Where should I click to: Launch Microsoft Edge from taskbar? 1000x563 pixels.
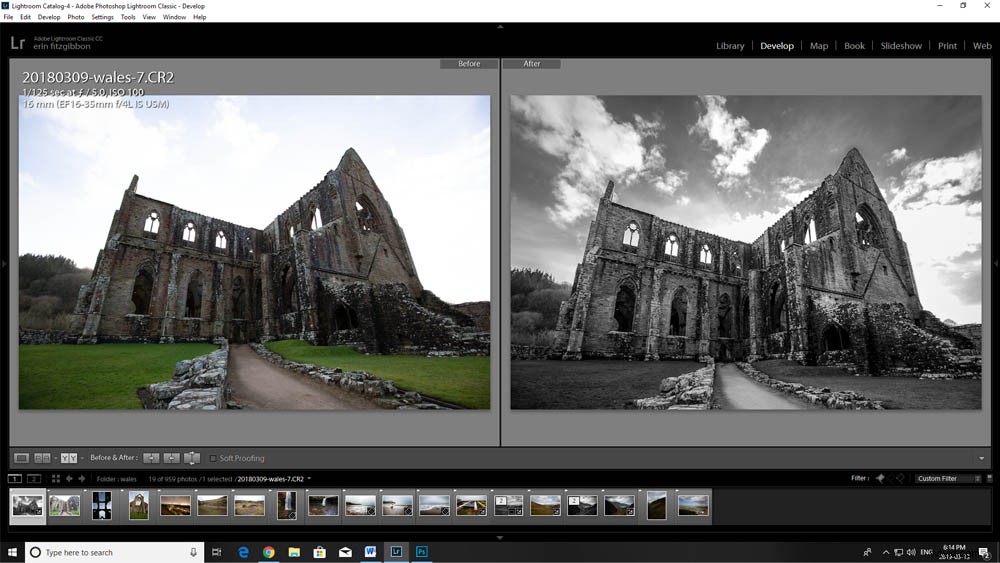click(x=243, y=552)
